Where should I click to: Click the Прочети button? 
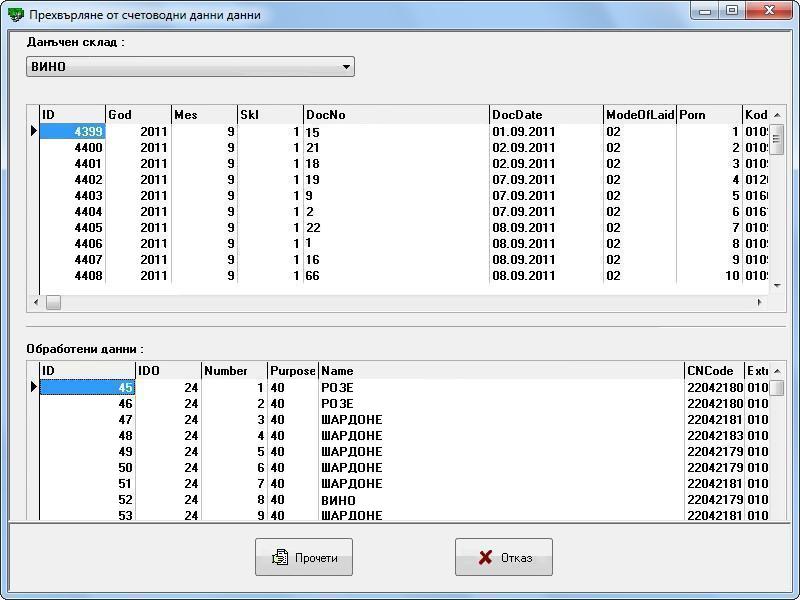[304, 557]
